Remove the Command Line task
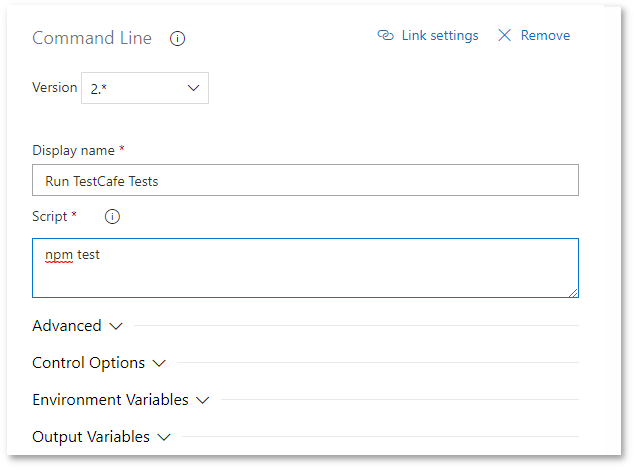This screenshot has height=470, width=634. 545,36
